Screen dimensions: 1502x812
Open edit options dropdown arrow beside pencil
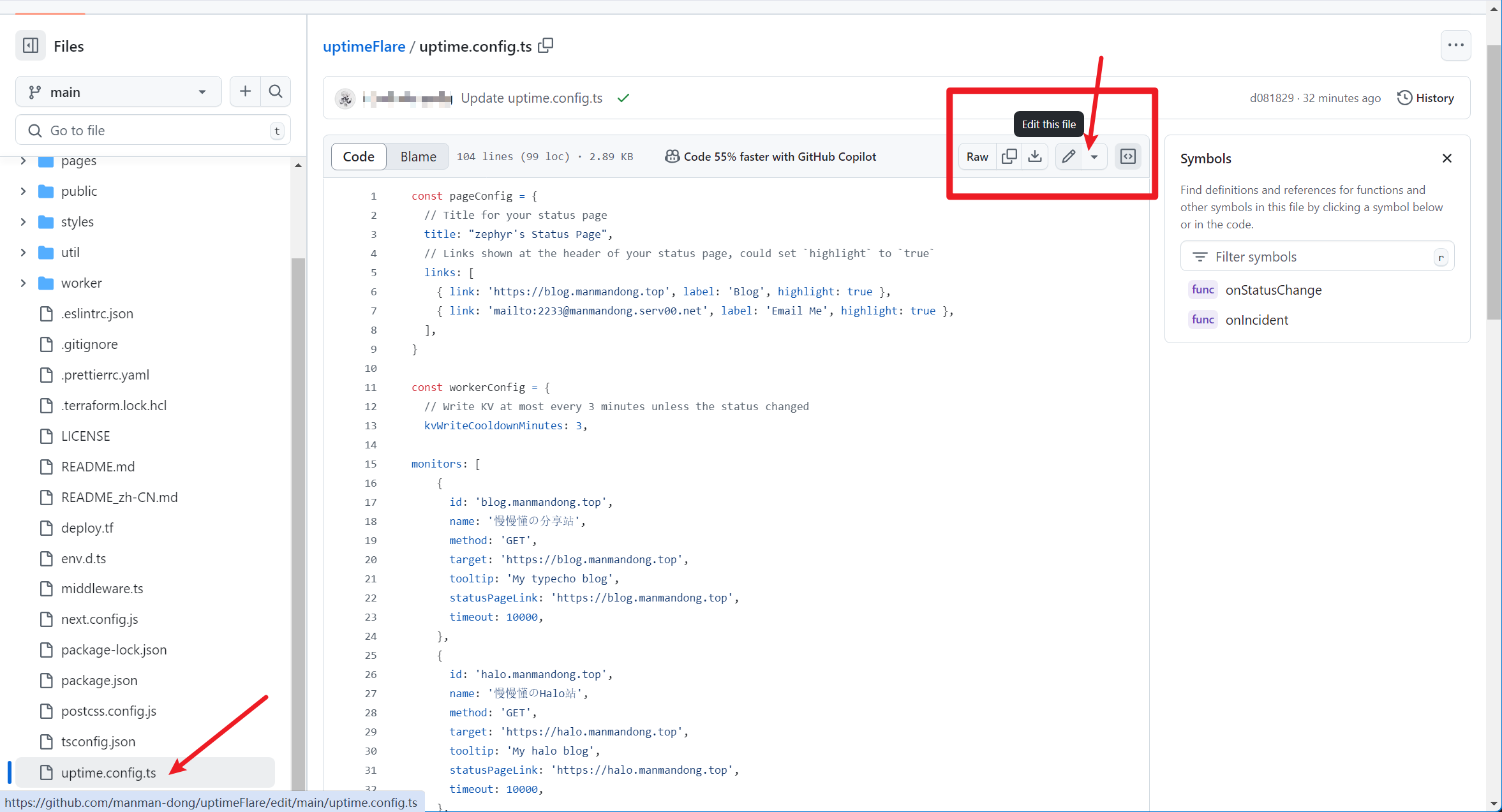[1094, 157]
